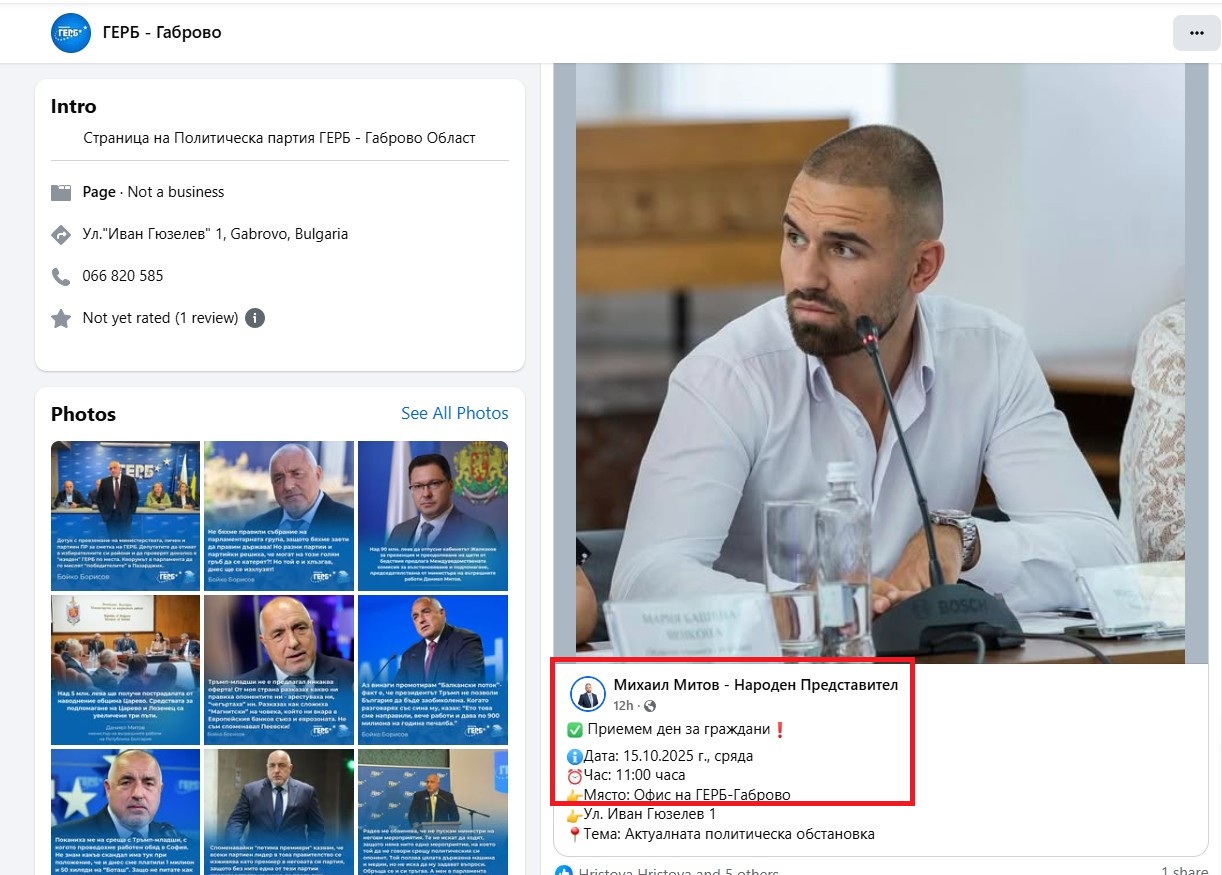Open the three-dots page options menu

pos(1196,33)
